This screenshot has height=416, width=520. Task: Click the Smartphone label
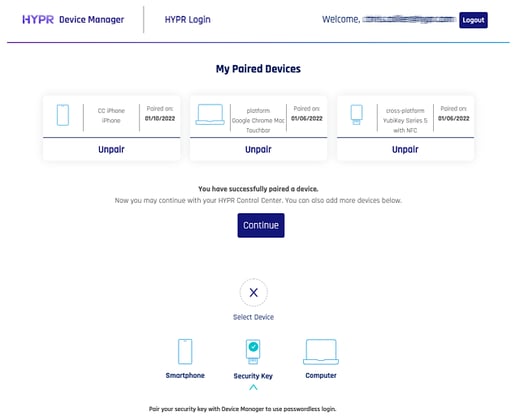coord(185,375)
